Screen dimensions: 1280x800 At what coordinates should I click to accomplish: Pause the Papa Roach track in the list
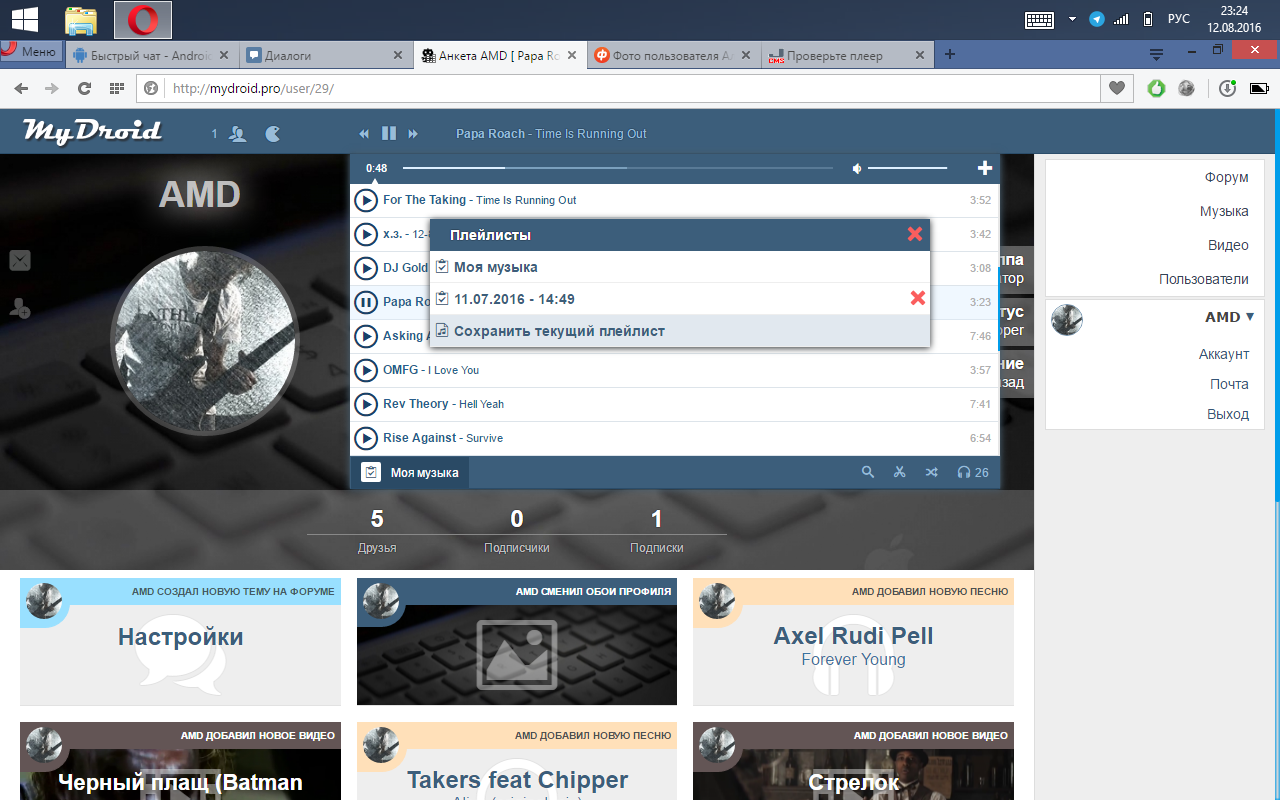tap(366, 302)
